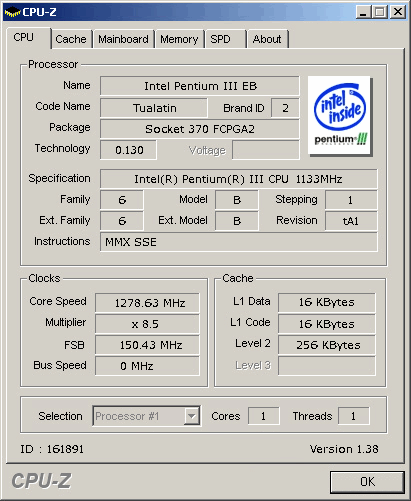Open the Mainboard tab
Image resolution: width=411 pixels, height=501 pixels.
pyautogui.click(x=123, y=39)
